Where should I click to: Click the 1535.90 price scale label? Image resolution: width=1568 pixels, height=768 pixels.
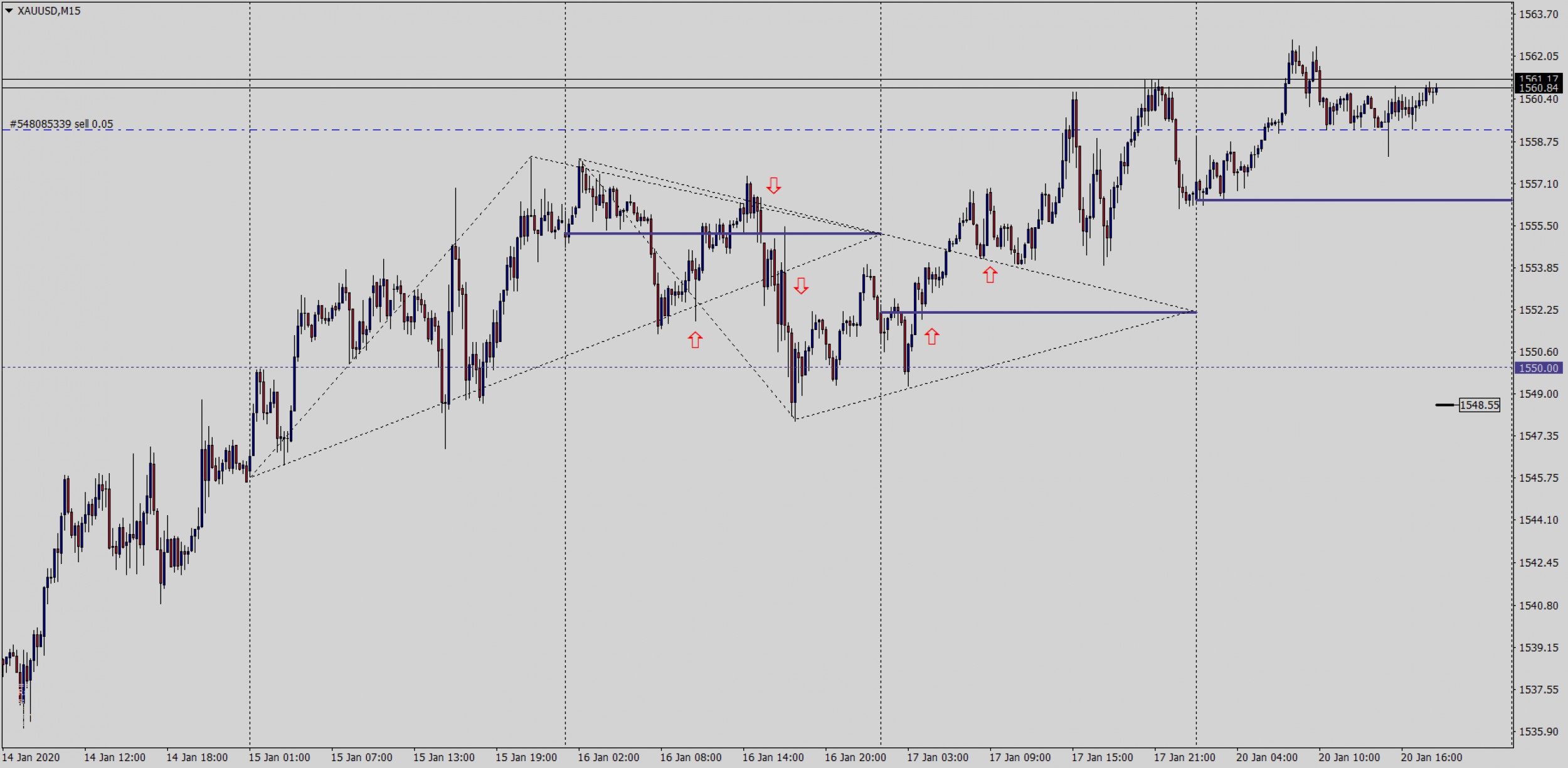(x=1538, y=732)
